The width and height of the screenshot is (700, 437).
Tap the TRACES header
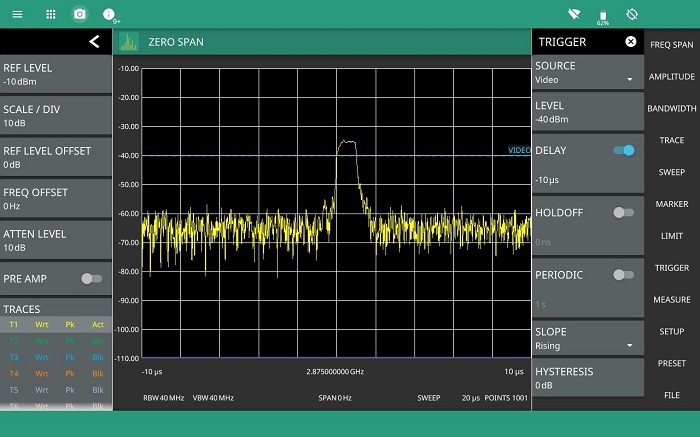(21, 309)
